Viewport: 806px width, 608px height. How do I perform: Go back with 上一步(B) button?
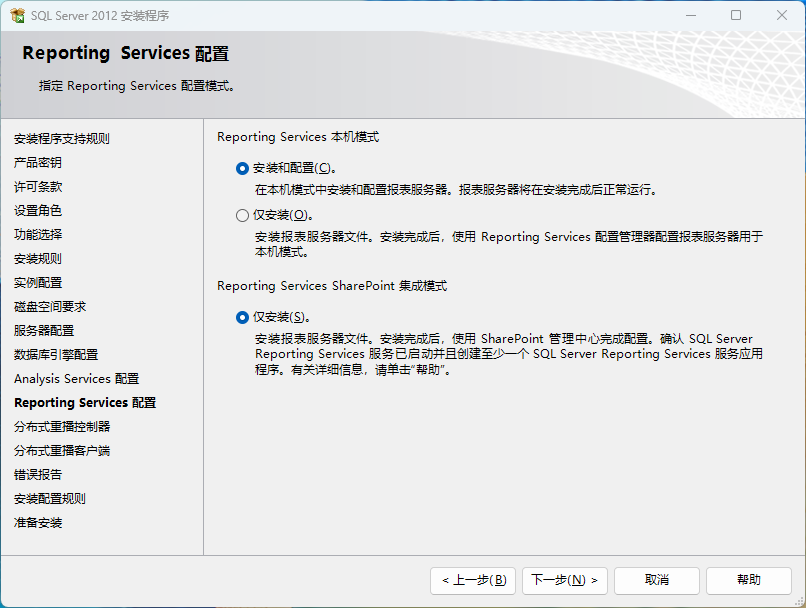pos(473,580)
